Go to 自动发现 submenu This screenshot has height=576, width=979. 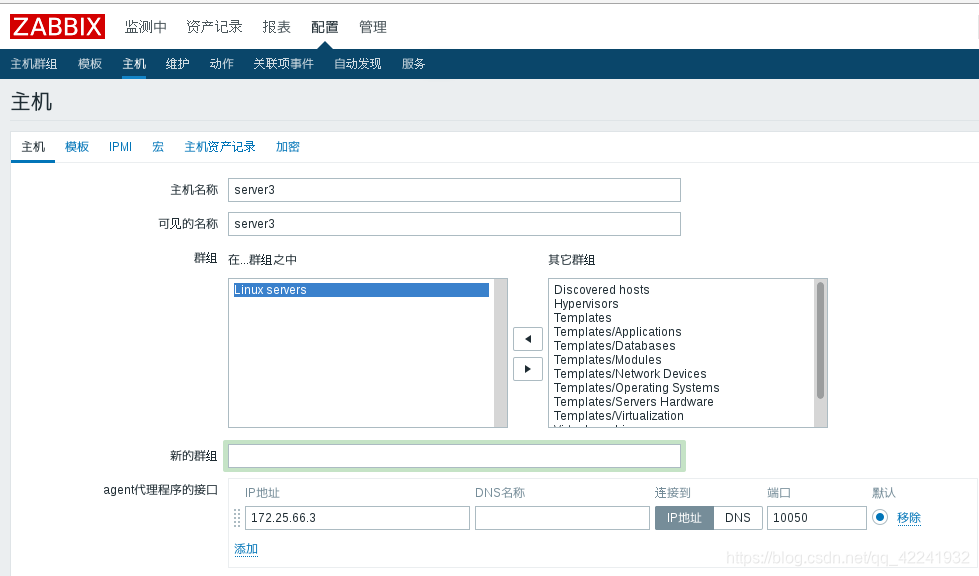coord(358,64)
